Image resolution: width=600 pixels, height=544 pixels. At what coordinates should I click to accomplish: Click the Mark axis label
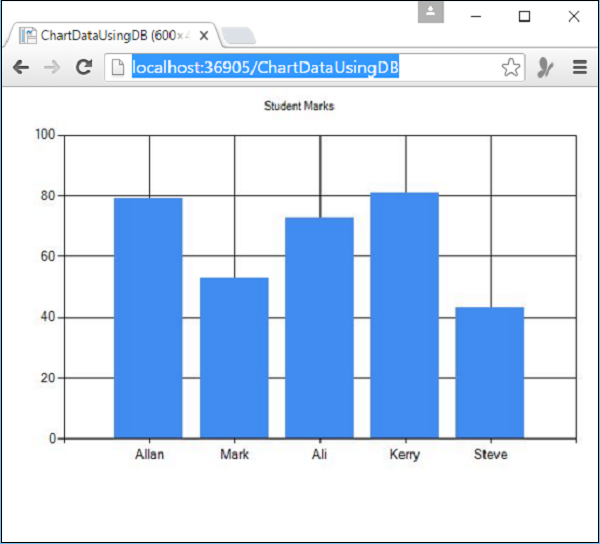pyautogui.click(x=235, y=454)
